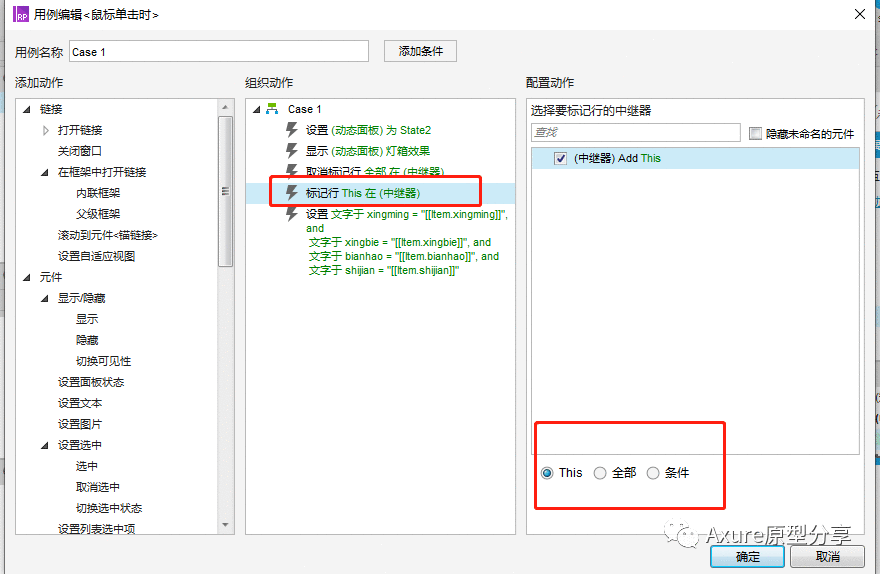Select the 条件 radio button

653,473
